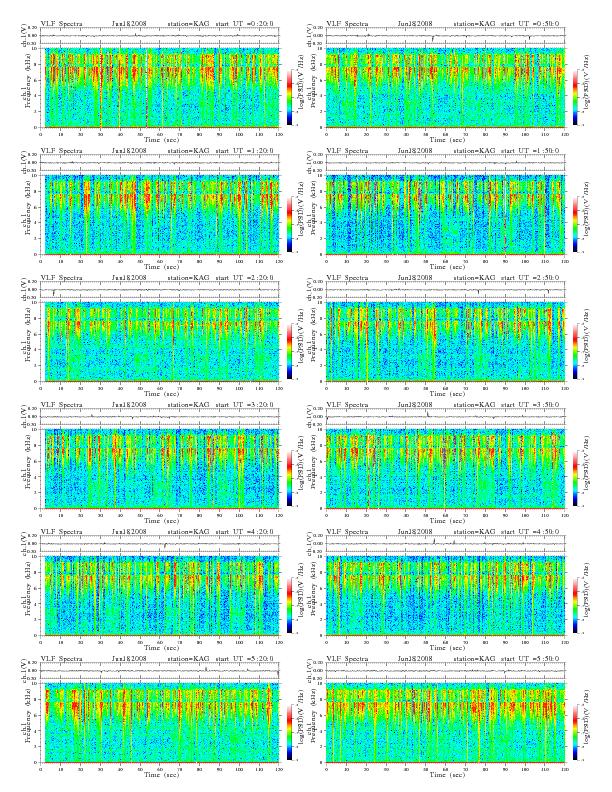Click the PSD color bar of UT 0:50:0 plot
Image resolution: width=612 pixels, height=792 pixels.
[x=576, y=97]
